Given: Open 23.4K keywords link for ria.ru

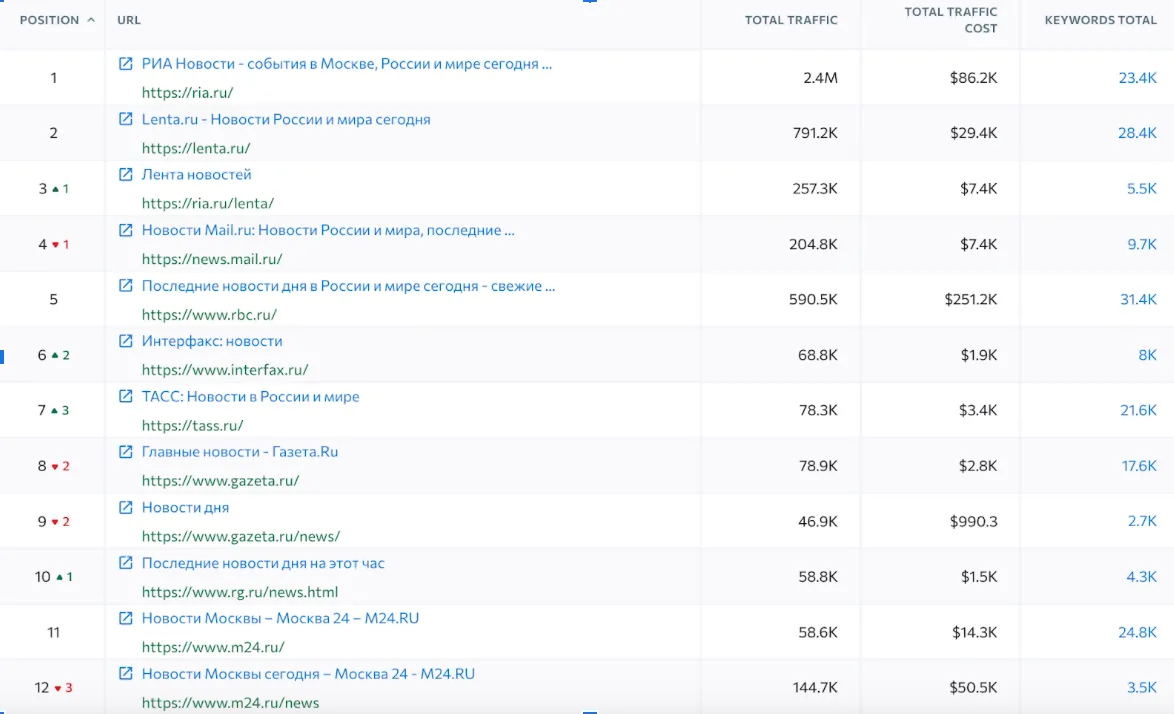Looking at the screenshot, I should 1137,78.
